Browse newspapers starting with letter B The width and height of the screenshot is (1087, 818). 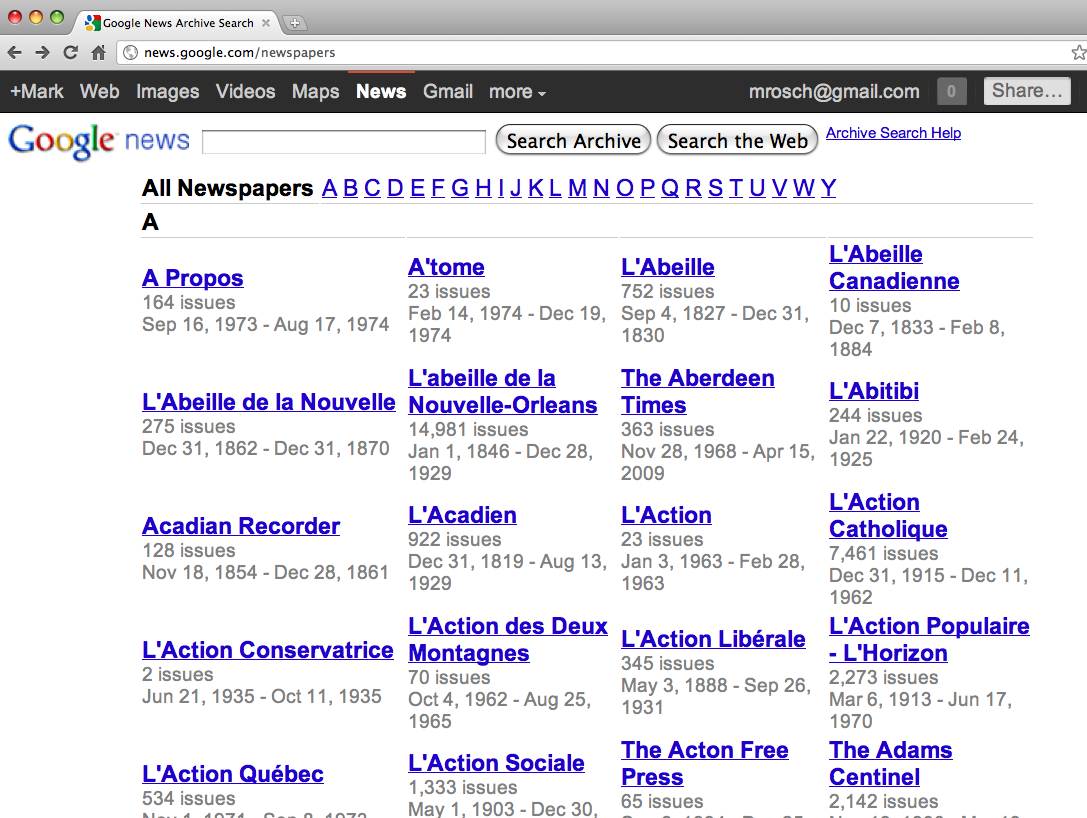coord(350,187)
